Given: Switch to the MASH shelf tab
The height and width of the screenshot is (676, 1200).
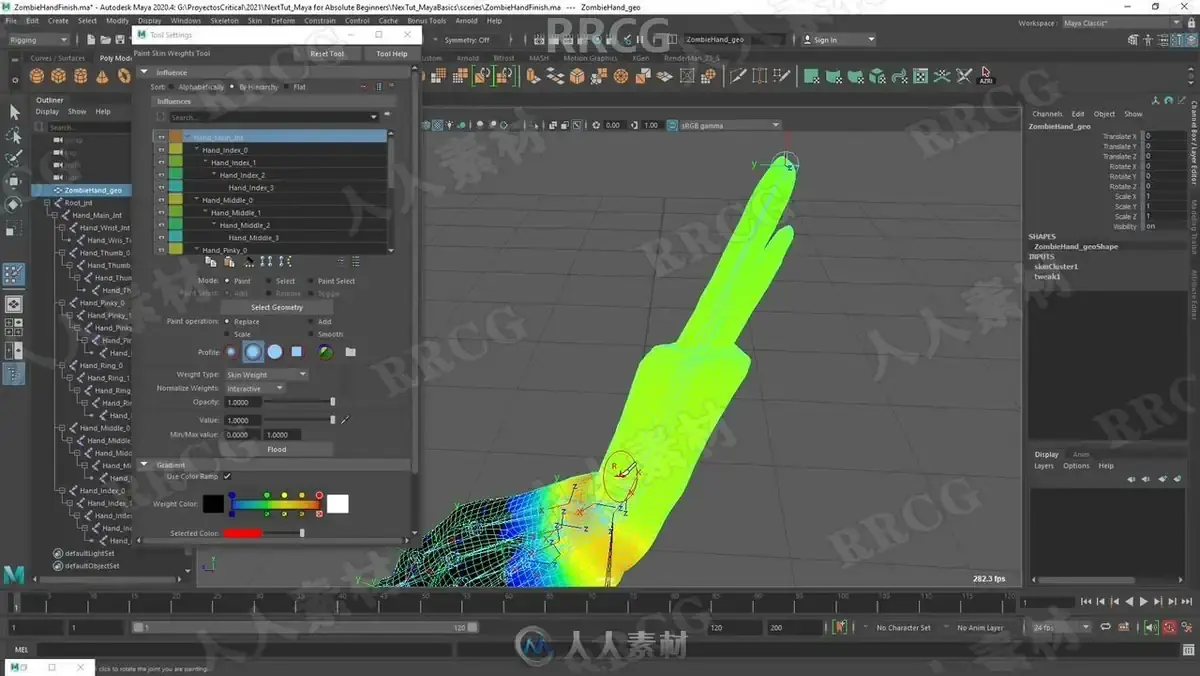Looking at the screenshot, I should [x=539, y=58].
